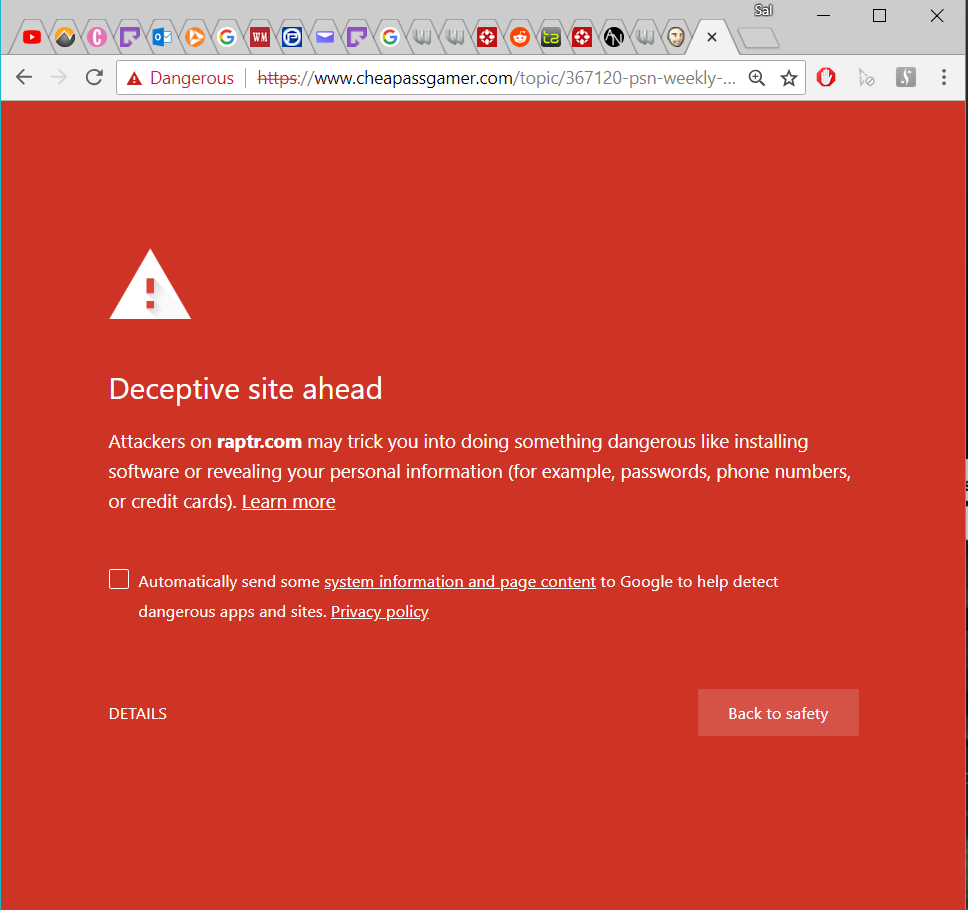Open the green 'ta' icon tab
This screenshot has width=968, height=910.
coord(551,38)
